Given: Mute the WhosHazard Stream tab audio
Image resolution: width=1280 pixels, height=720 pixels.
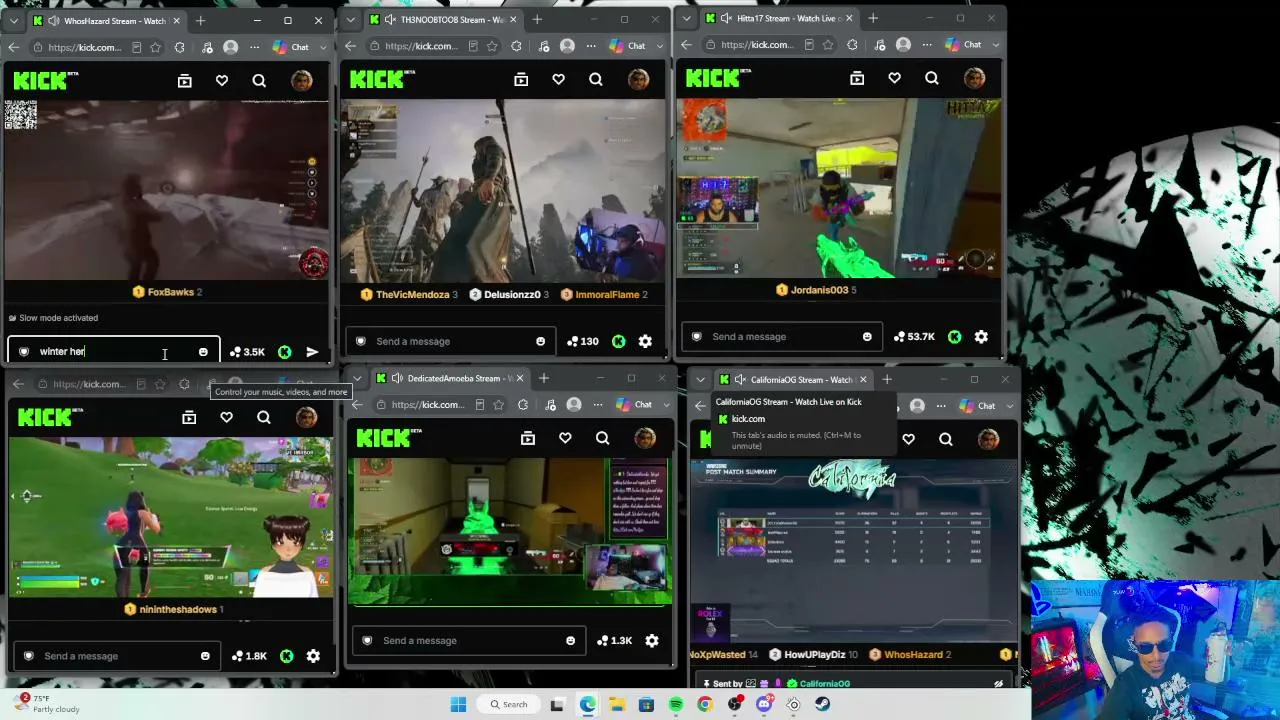Looking at the screenshot, I should [x=53, y=21].
